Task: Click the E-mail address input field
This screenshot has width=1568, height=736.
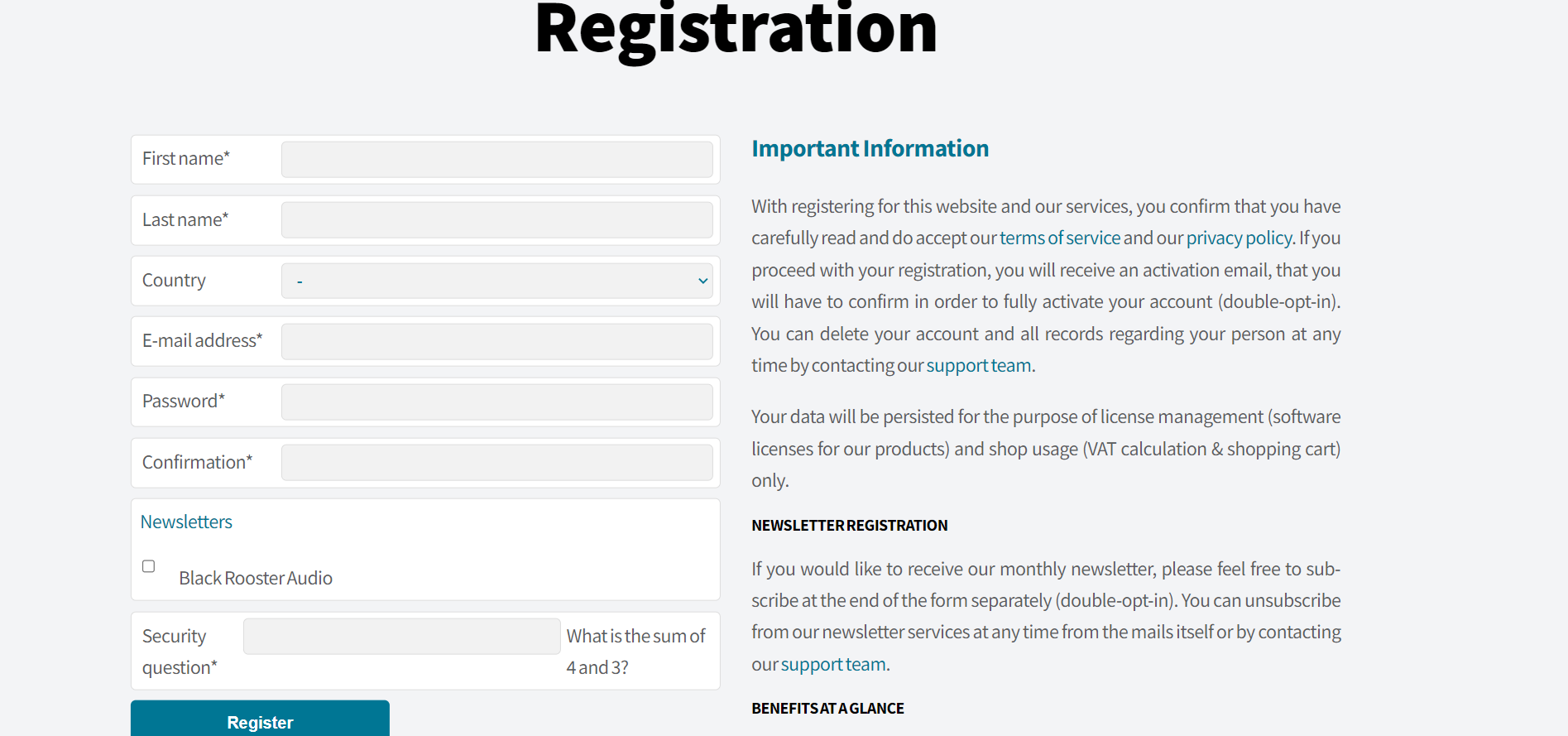Action: pos(496,341)
